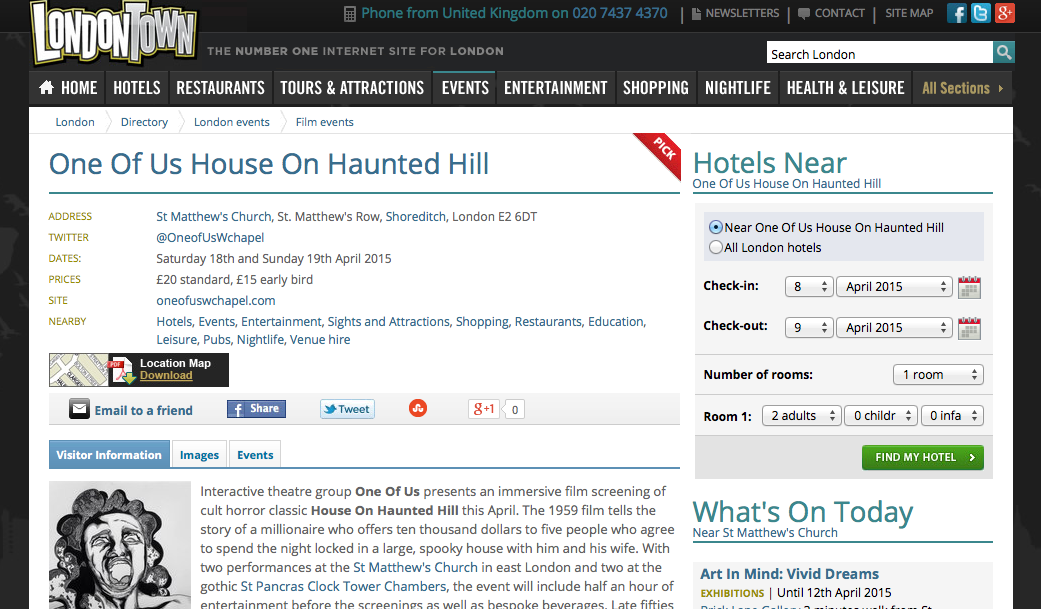The image size is (1041, 609).
Task: Open the Restaurants navigation menu item
Action: coord(220,88)
